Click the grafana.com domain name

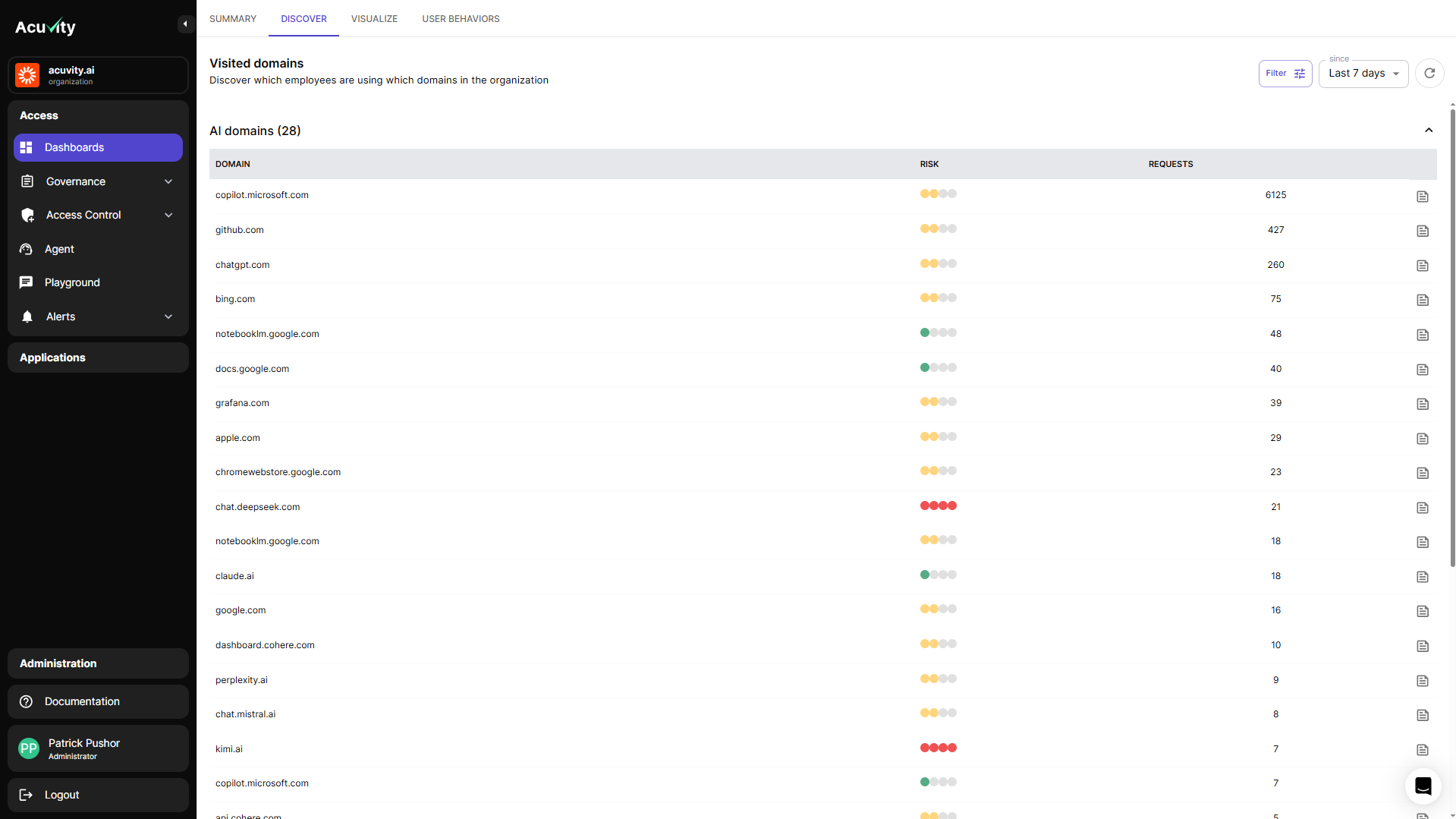coord(242,403)
